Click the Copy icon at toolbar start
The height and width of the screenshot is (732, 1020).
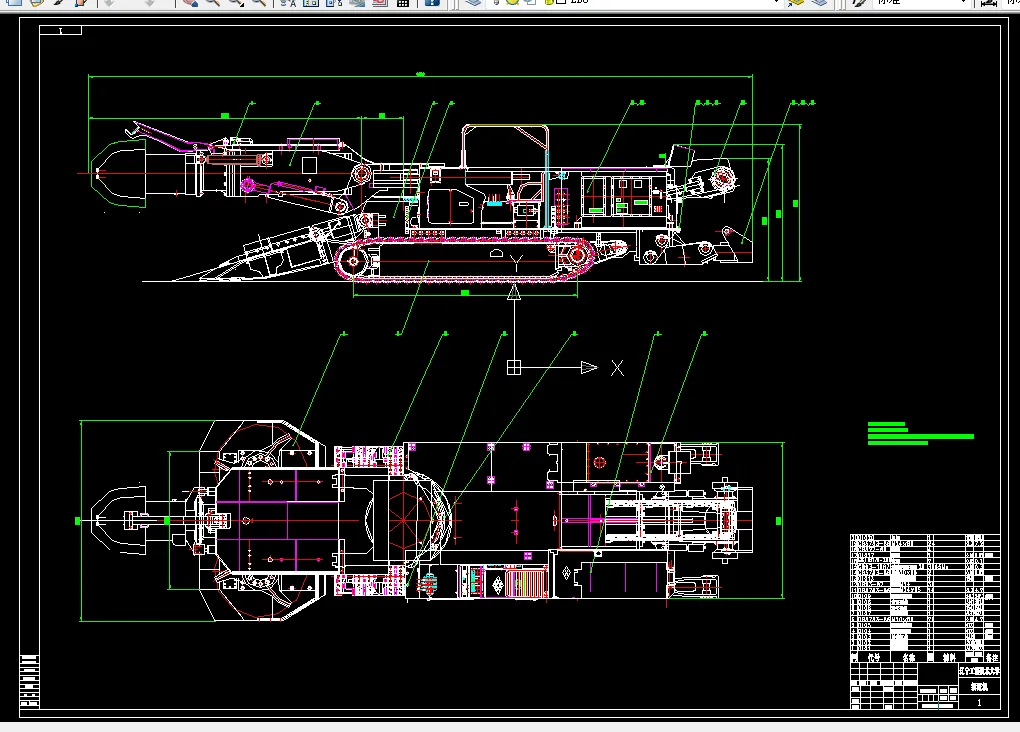[14, 3]
